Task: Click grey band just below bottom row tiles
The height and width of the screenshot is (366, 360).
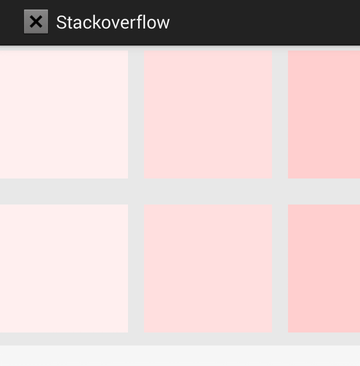Action: click(x=180, y=339)
